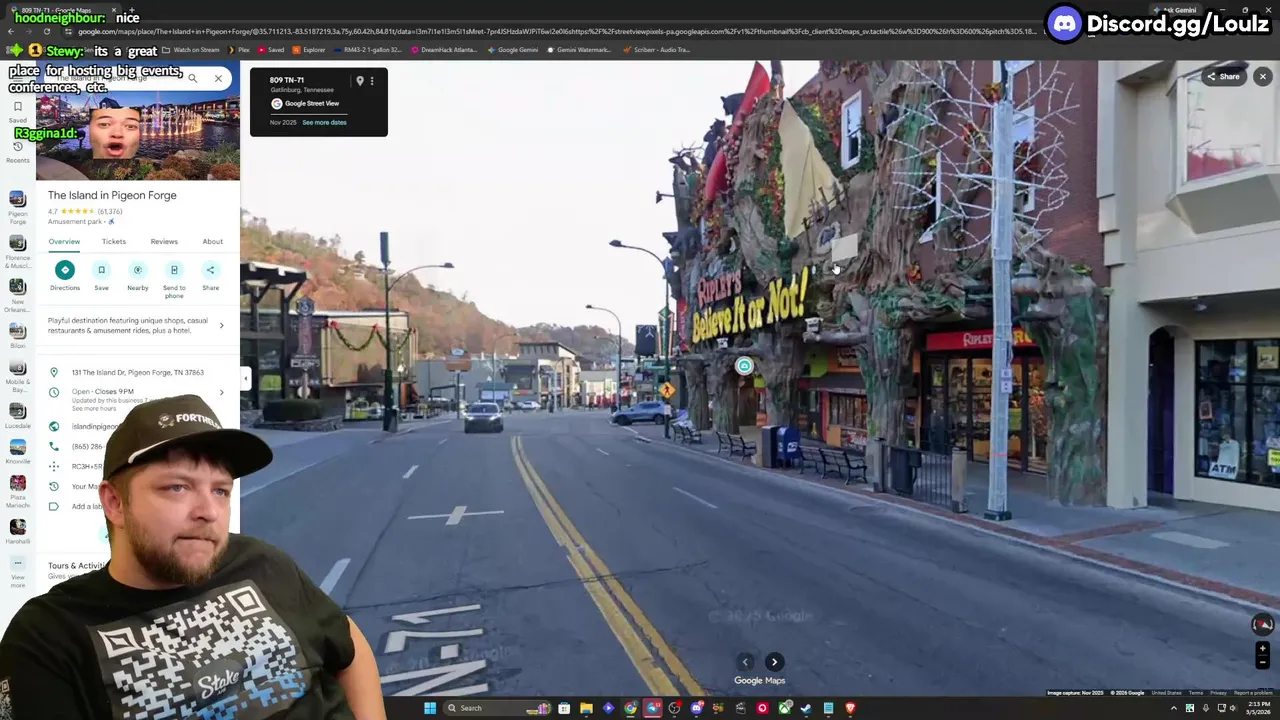
Task: Switch to the Reviews tab
Action: point(164,241)
